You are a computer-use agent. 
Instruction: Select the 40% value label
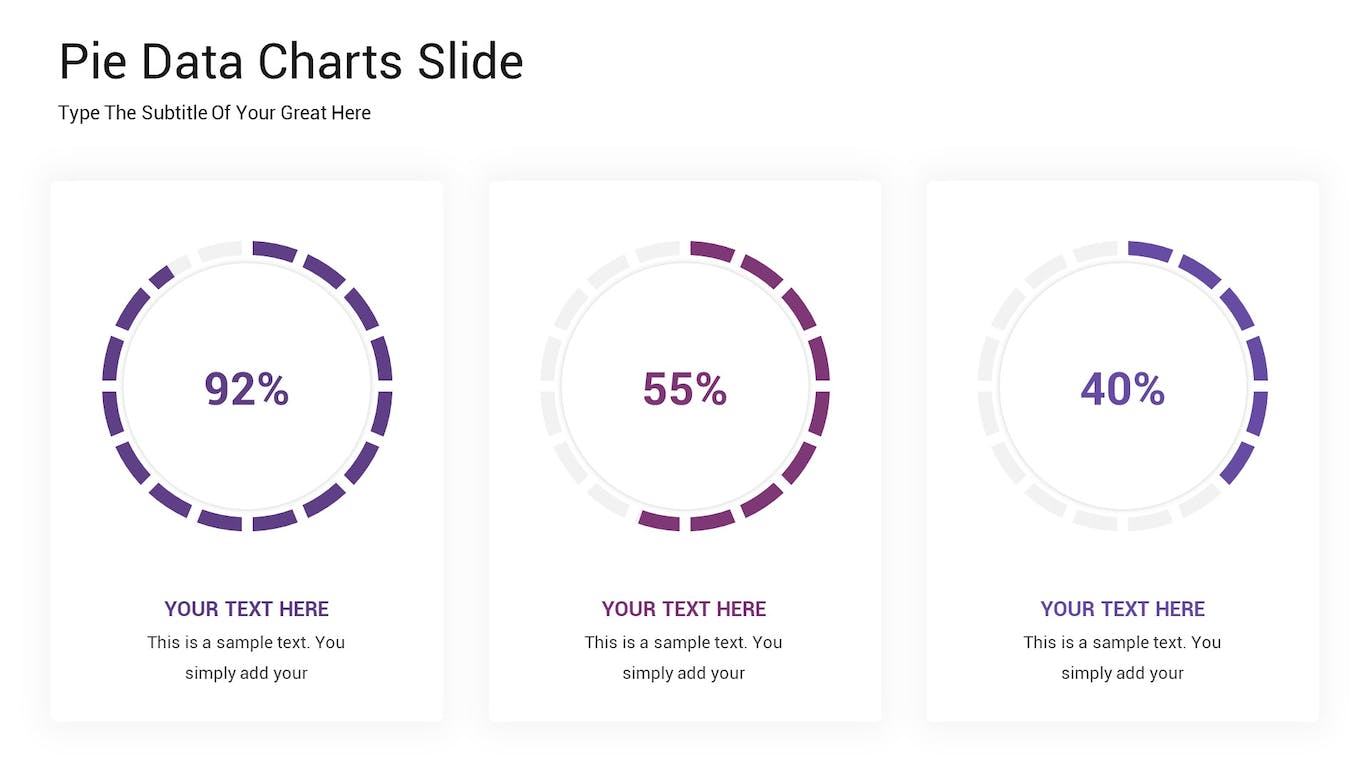click(1123, 389)
